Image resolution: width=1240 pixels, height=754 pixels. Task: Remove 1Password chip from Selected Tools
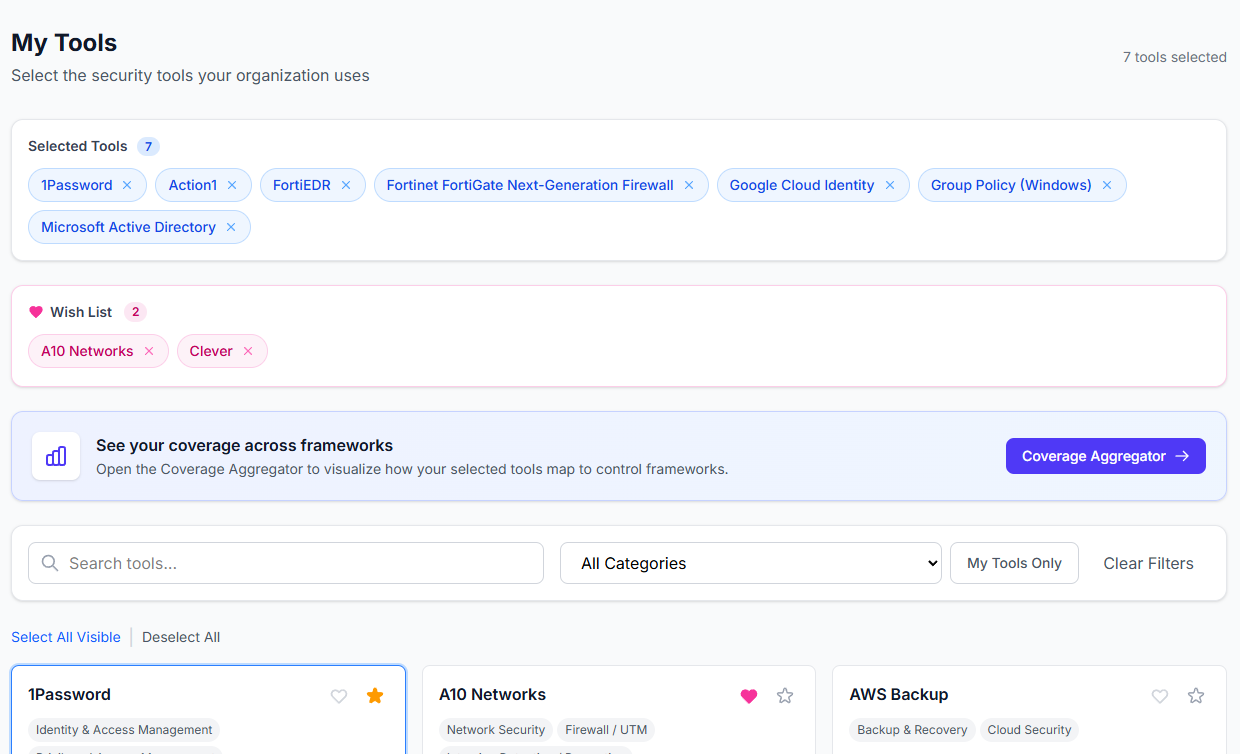(x=127, y=185)
